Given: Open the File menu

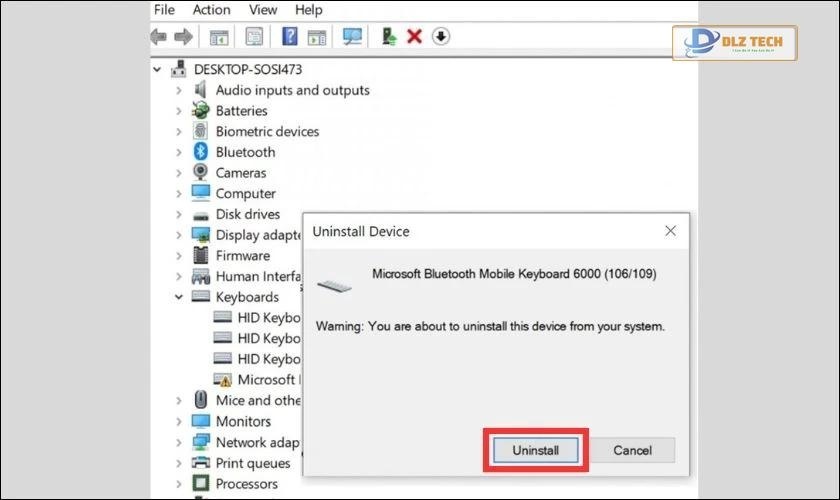Looking at the screenshot, I should [164, 10].
